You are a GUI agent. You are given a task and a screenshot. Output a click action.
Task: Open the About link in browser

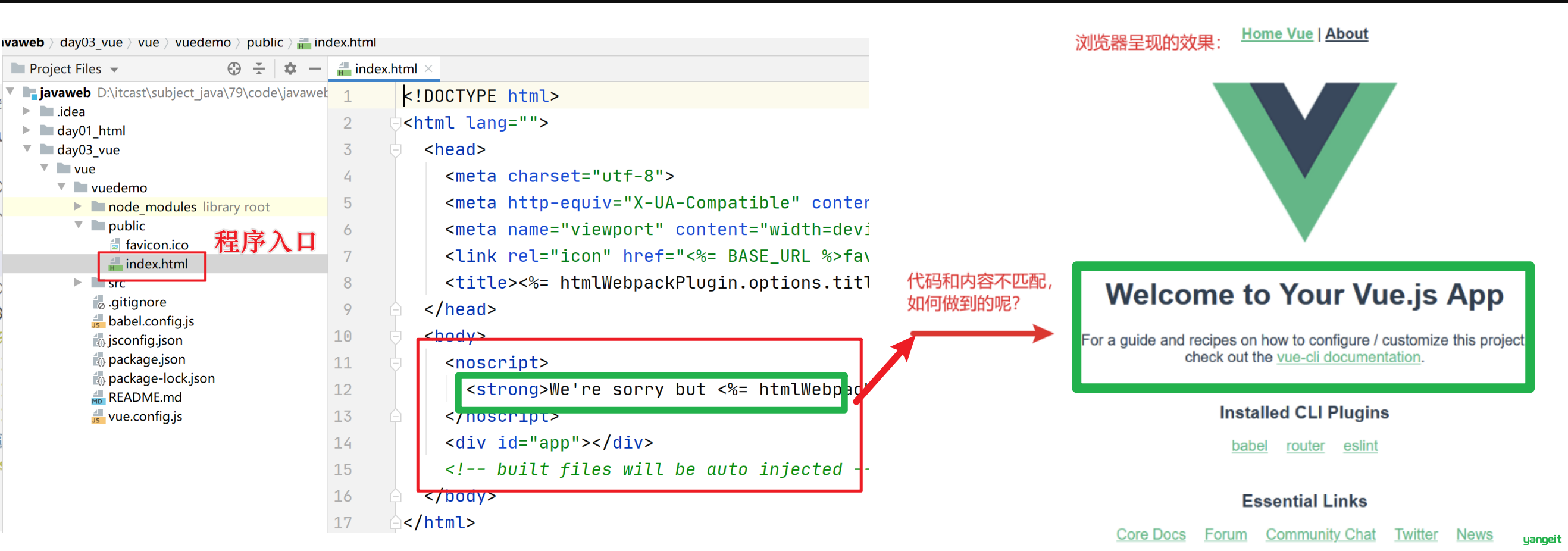[x=1347, y=34]
